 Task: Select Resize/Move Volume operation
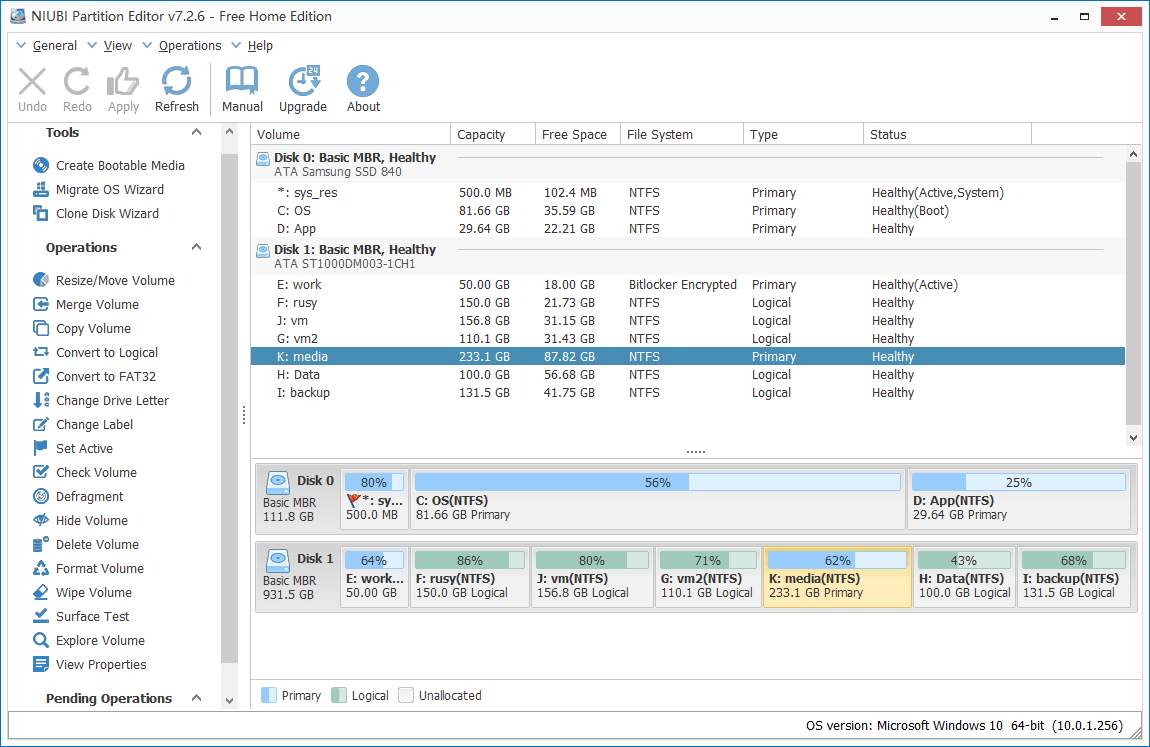pyautogui.click(x=115, y=281)
